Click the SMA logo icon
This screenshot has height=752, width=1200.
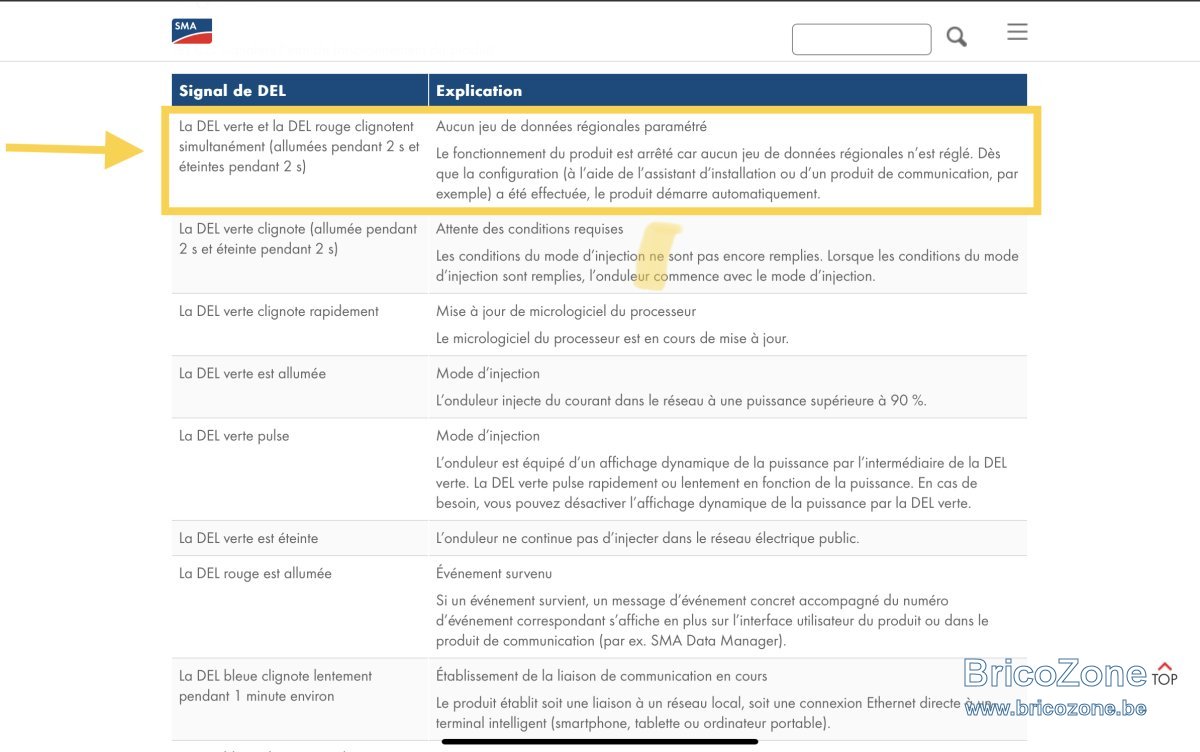(192, 31)
